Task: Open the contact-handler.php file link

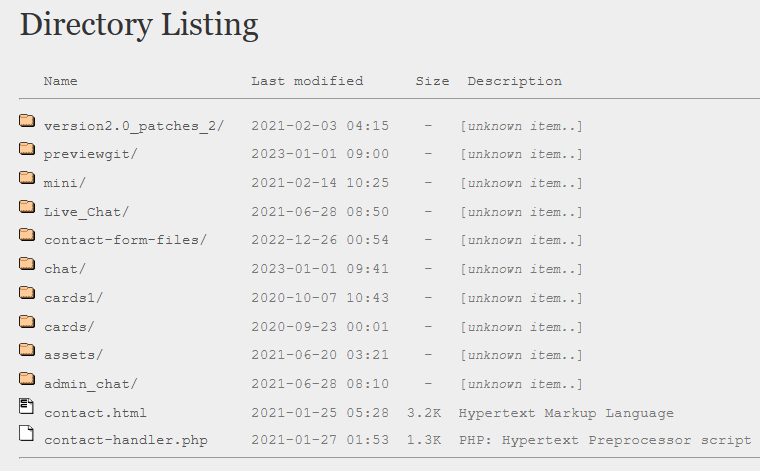Action: pos(125,441)
